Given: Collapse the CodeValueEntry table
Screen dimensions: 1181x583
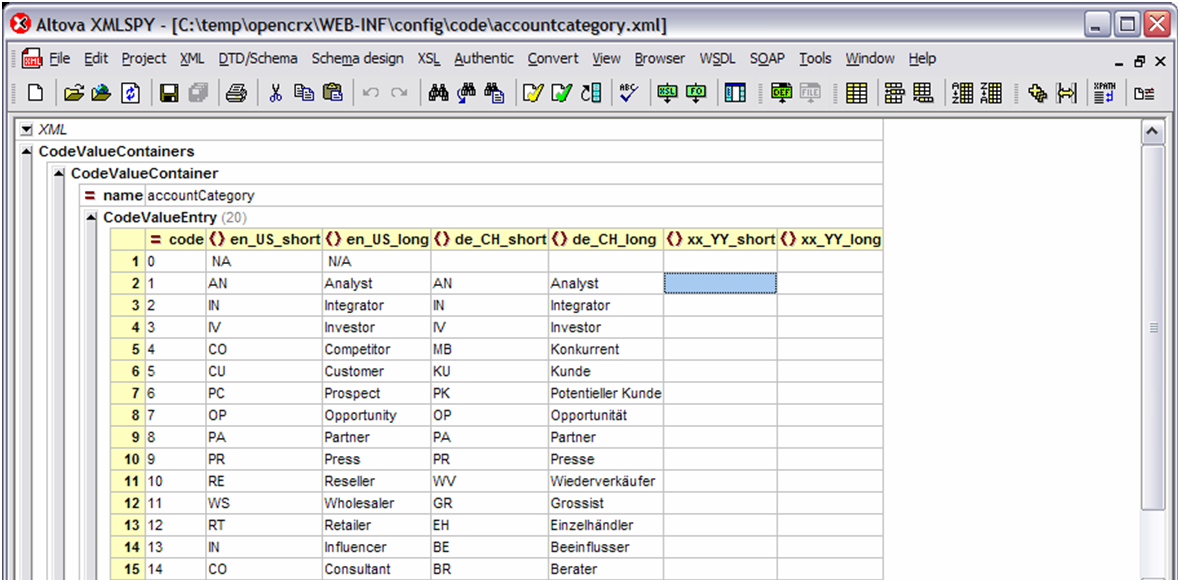Looking at the screenshot, I should pos(92,218).
